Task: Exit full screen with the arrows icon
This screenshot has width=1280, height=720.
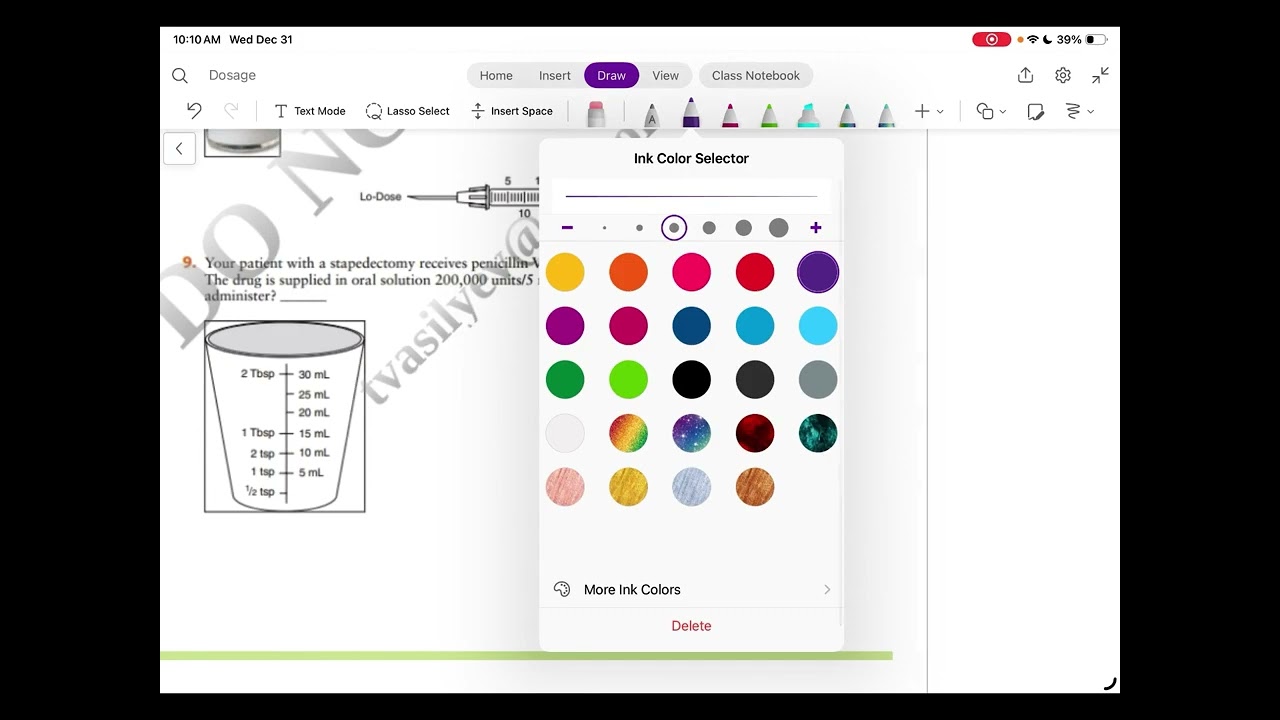Action: click(x=1100, y=75)
